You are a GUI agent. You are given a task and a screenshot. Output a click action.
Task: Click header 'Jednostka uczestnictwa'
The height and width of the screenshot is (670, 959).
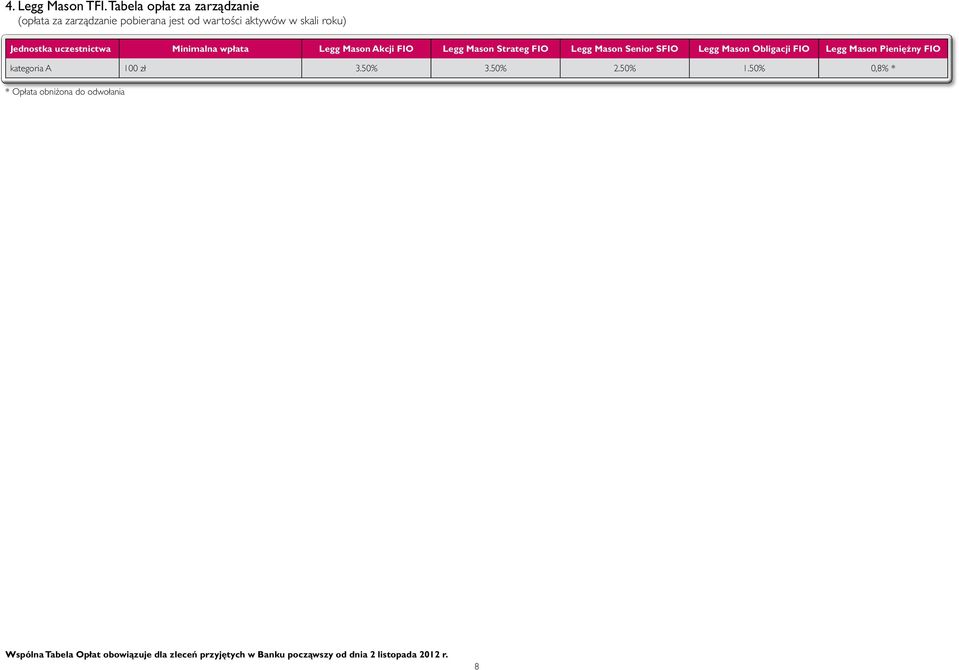61,49
